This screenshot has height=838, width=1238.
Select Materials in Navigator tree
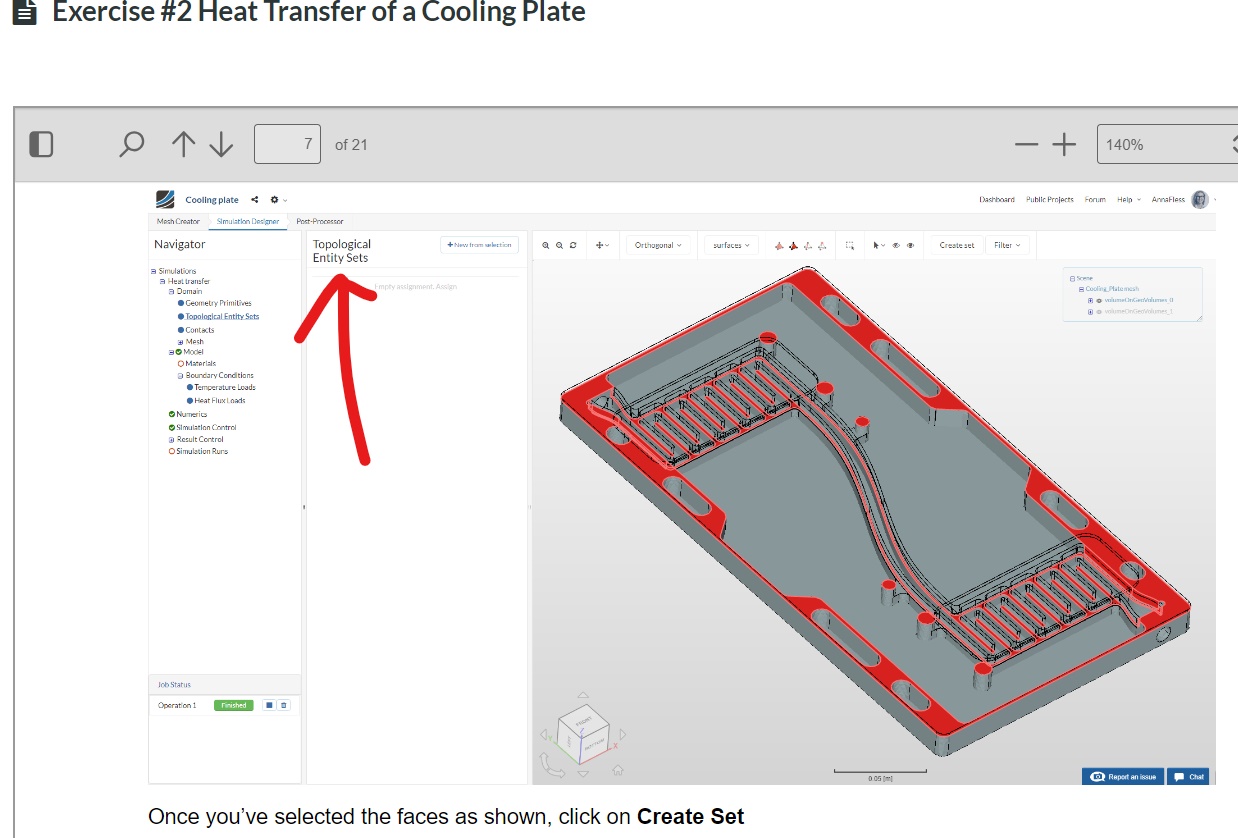click(200, 364)
